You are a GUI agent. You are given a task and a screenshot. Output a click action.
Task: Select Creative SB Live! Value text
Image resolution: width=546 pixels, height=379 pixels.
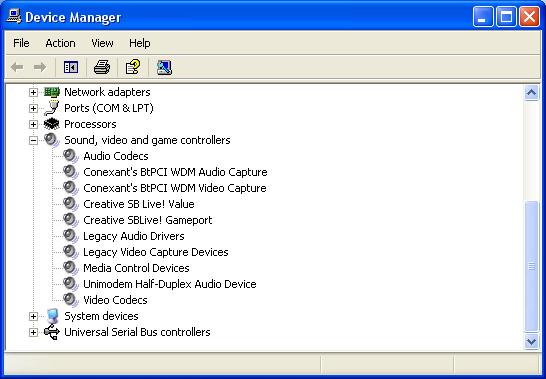coord(139,204)
